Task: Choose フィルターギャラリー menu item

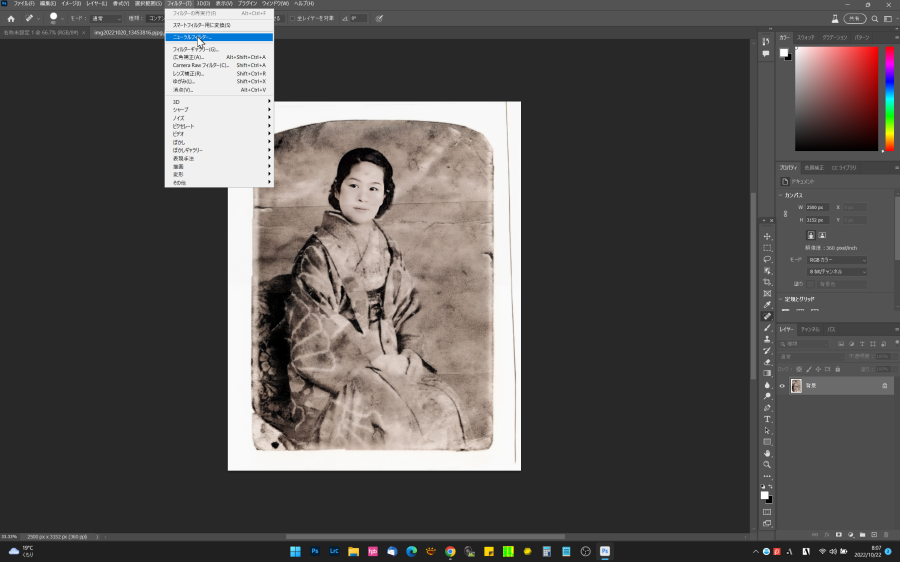Action: click(219, 49)
